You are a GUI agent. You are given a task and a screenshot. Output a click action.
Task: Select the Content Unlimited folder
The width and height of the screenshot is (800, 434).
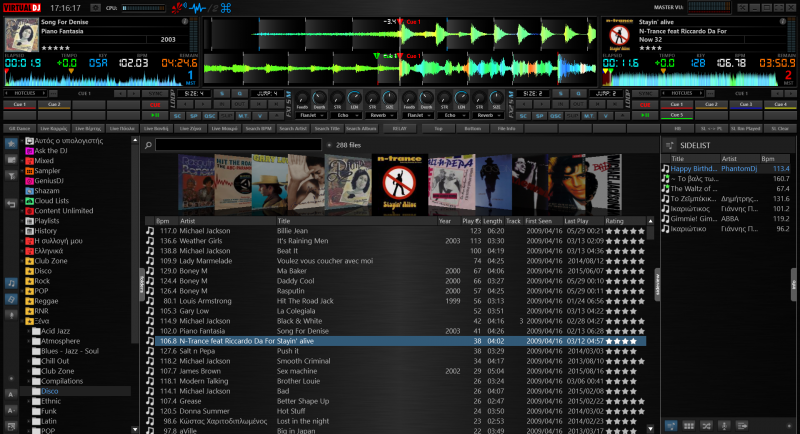pos(59,211)
